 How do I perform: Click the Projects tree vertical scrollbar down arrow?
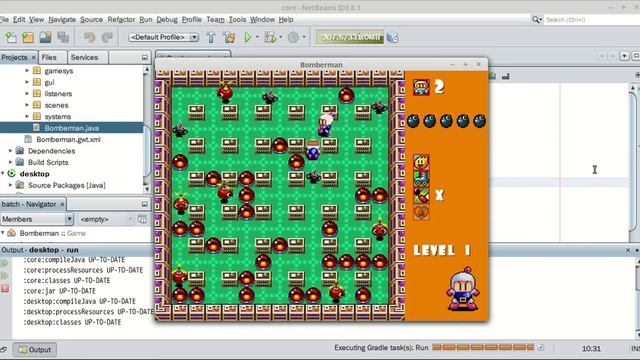147,189
